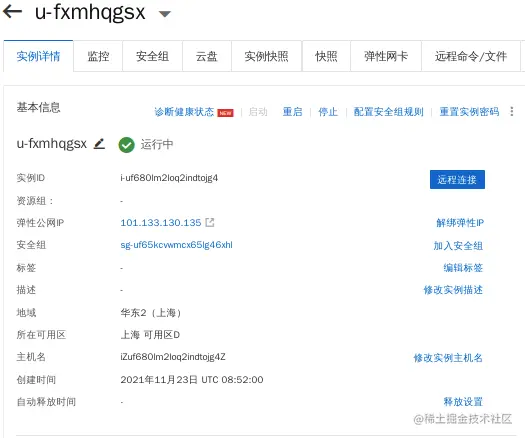Click 释放设置 link
Viewport: 525px width, 438px height.
coord(463,402)
